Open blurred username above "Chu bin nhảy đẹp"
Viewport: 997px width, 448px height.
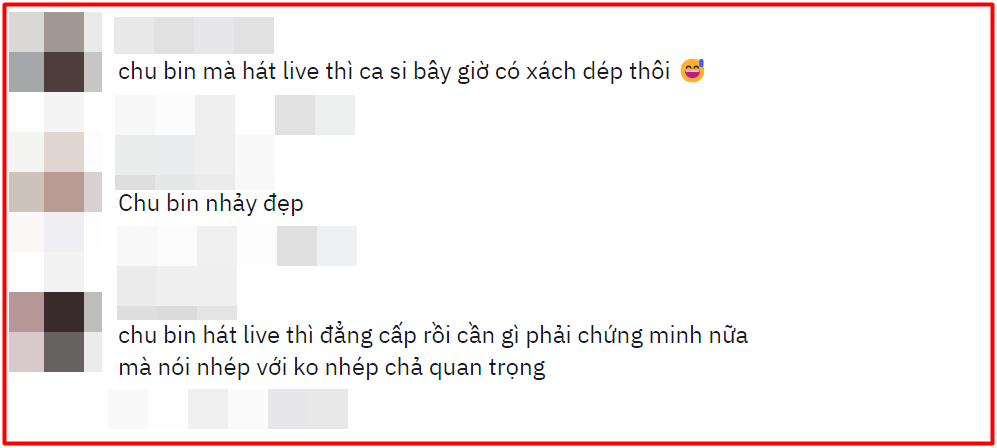[x=195, y=162]
